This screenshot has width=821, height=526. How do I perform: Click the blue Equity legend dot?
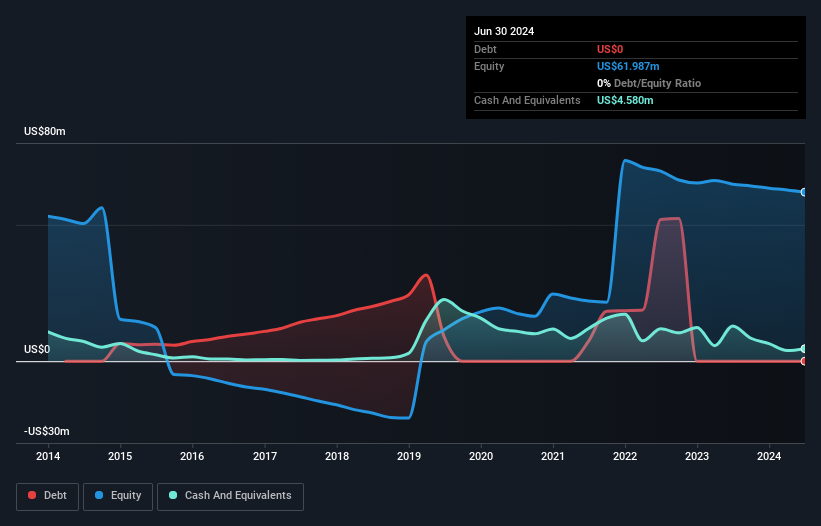point(99,495)
